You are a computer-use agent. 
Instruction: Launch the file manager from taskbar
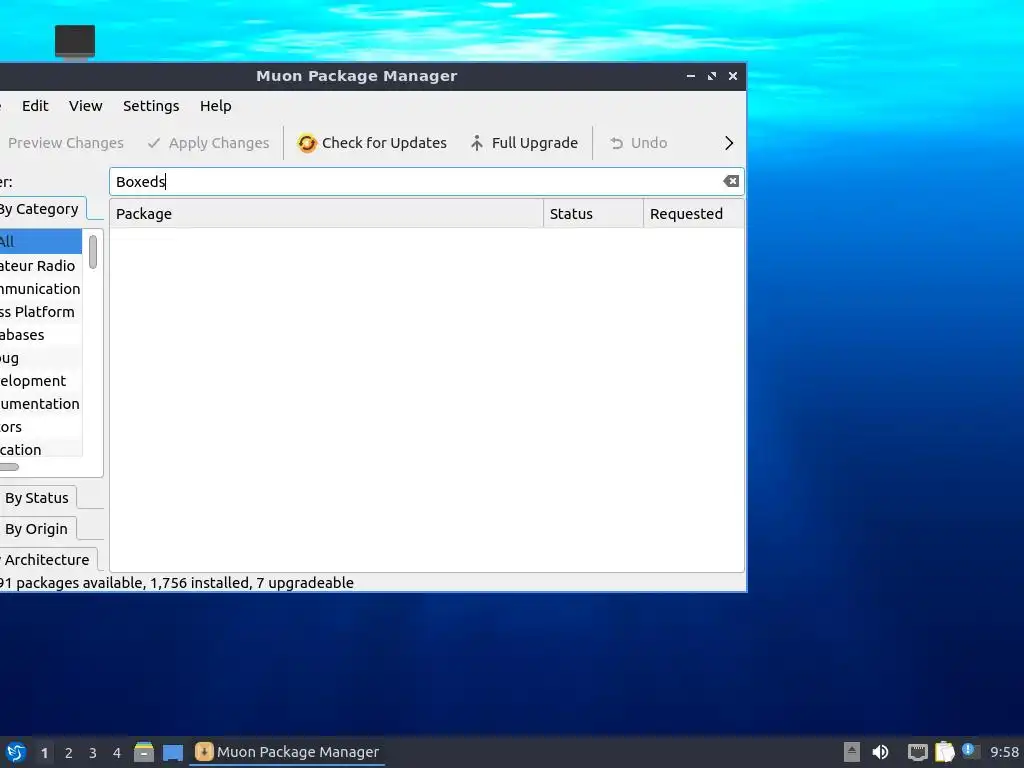click(x=144, y=752)
